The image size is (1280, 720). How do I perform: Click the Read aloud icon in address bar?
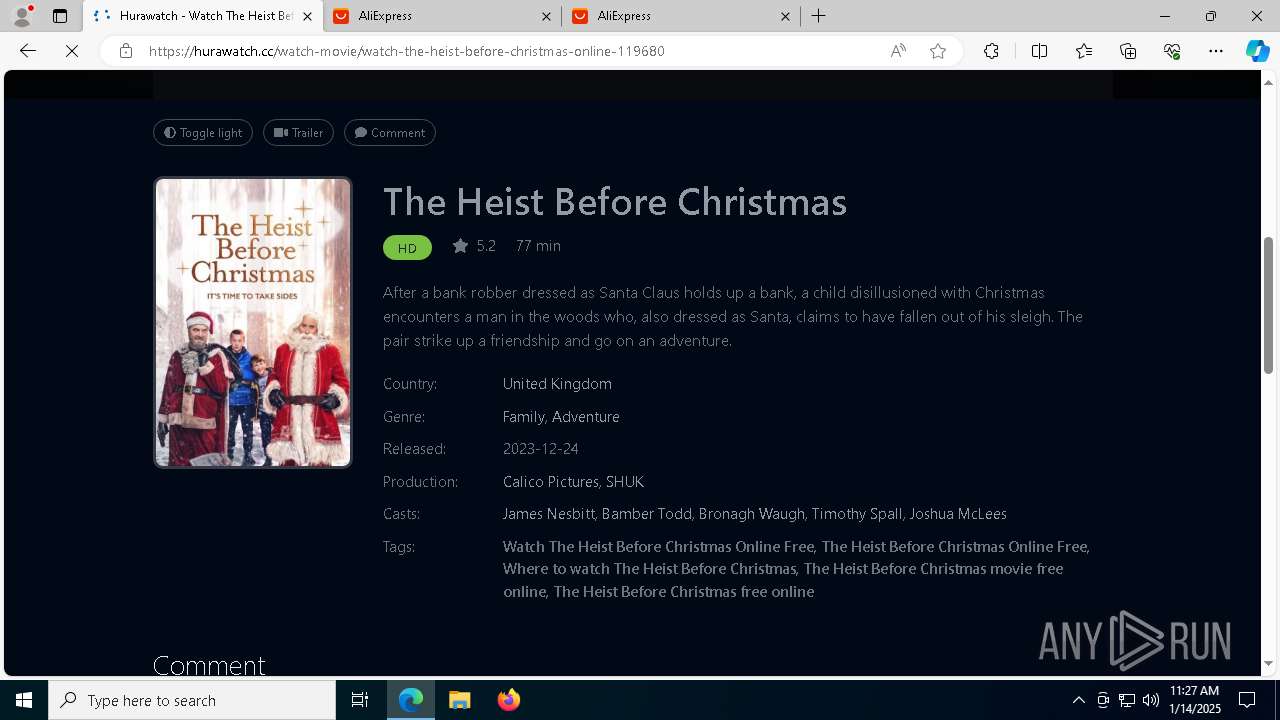[x=898, y=51]
